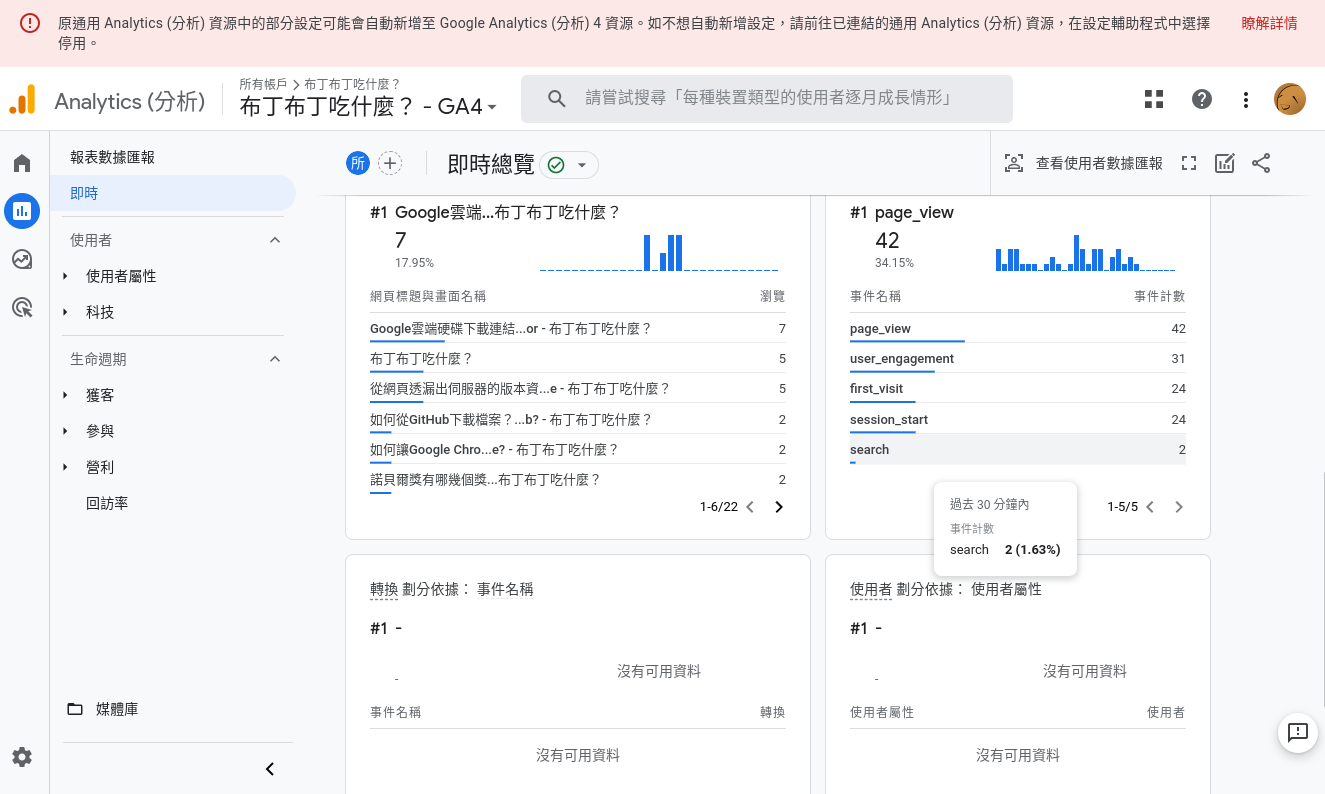
Task: Open 報表數據匯報 in the sidebar
Action: (x=113, y=157)
